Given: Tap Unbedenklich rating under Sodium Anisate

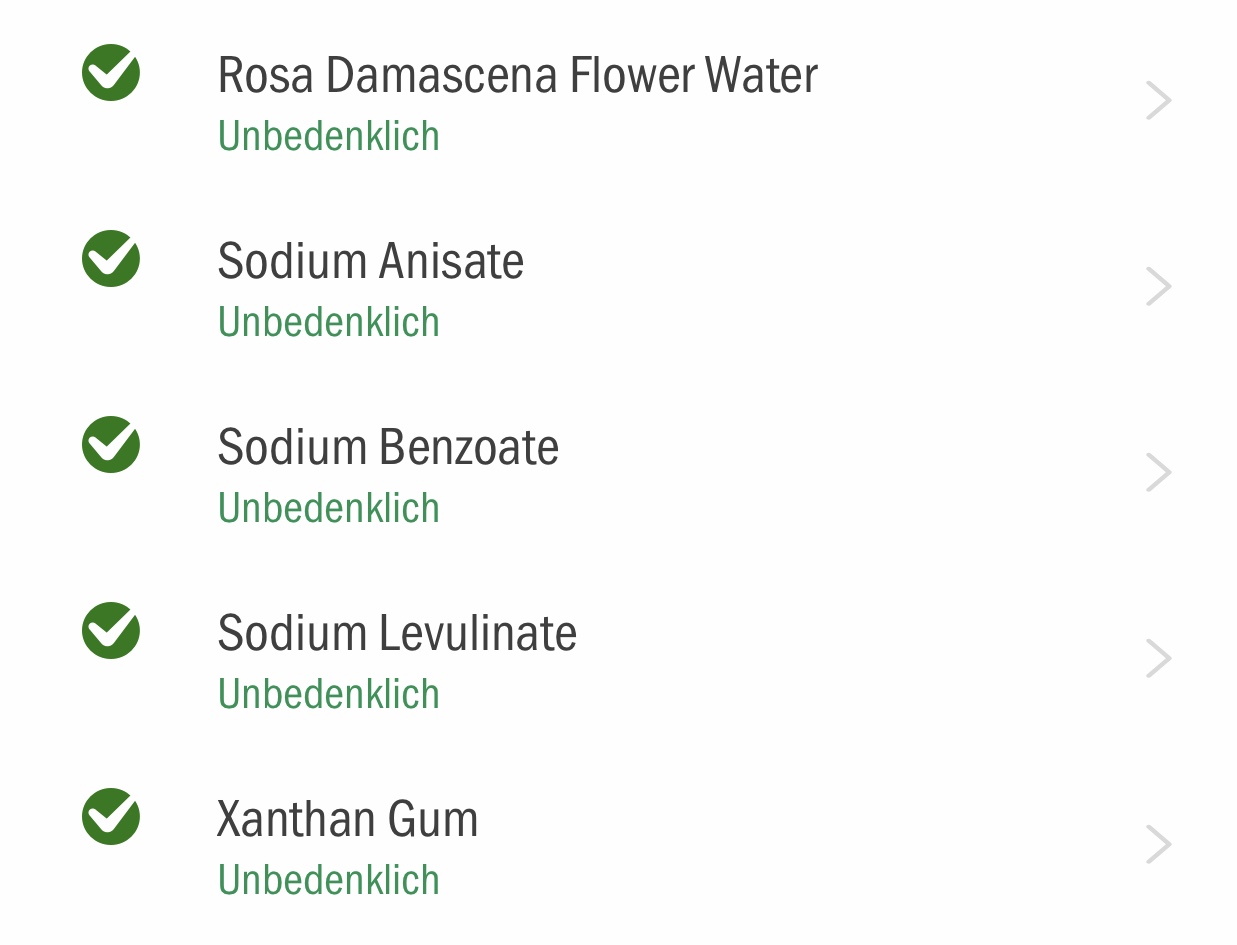Looking at the screenshot, I should (329, 322).
